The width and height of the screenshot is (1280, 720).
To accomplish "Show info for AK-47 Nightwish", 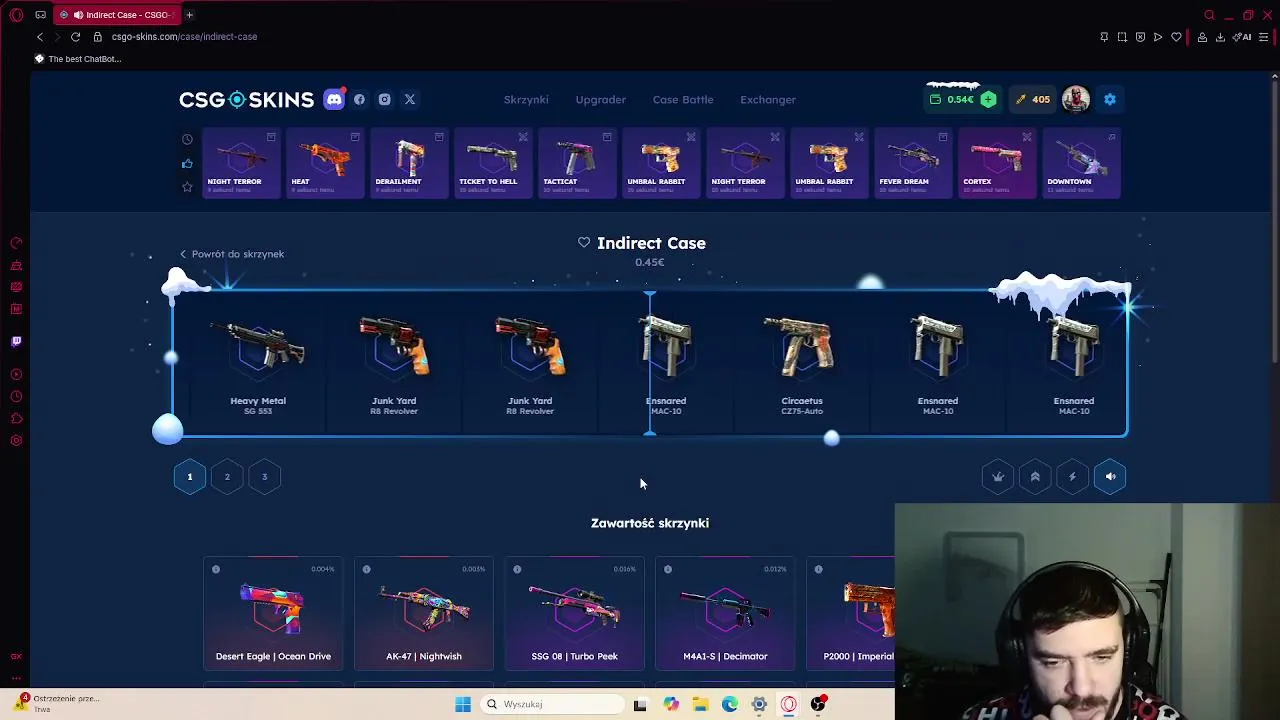I will pos(366,569).
